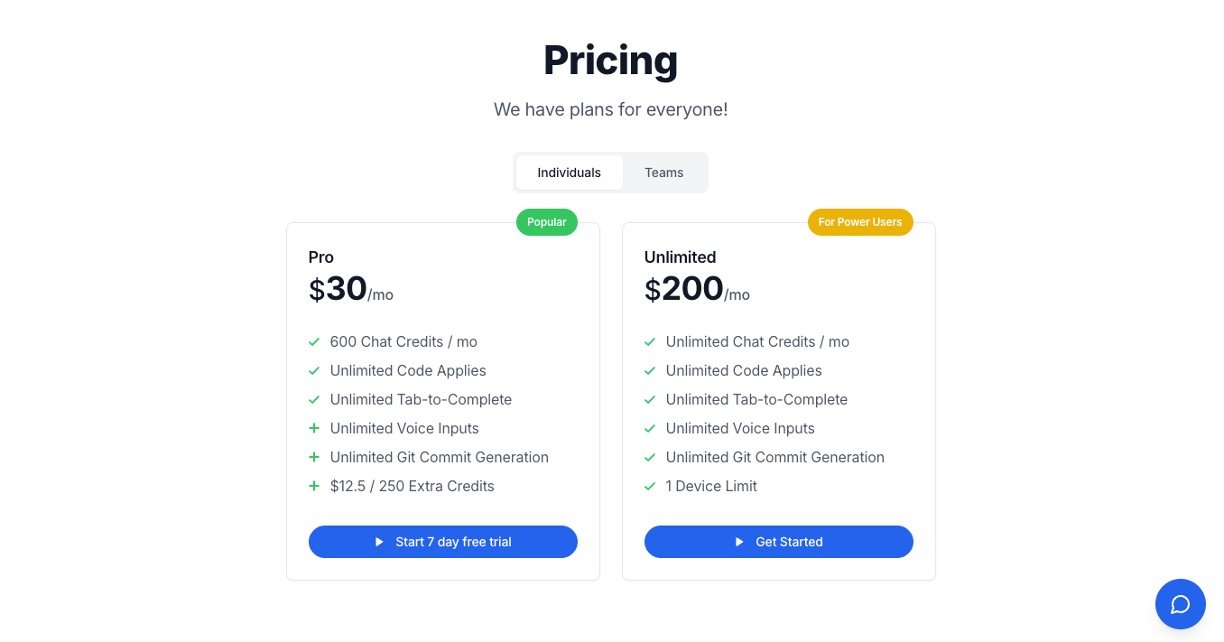Select the Individuals pricing tab
Viewport: 1224px width, 642px height.
[569, 173]
